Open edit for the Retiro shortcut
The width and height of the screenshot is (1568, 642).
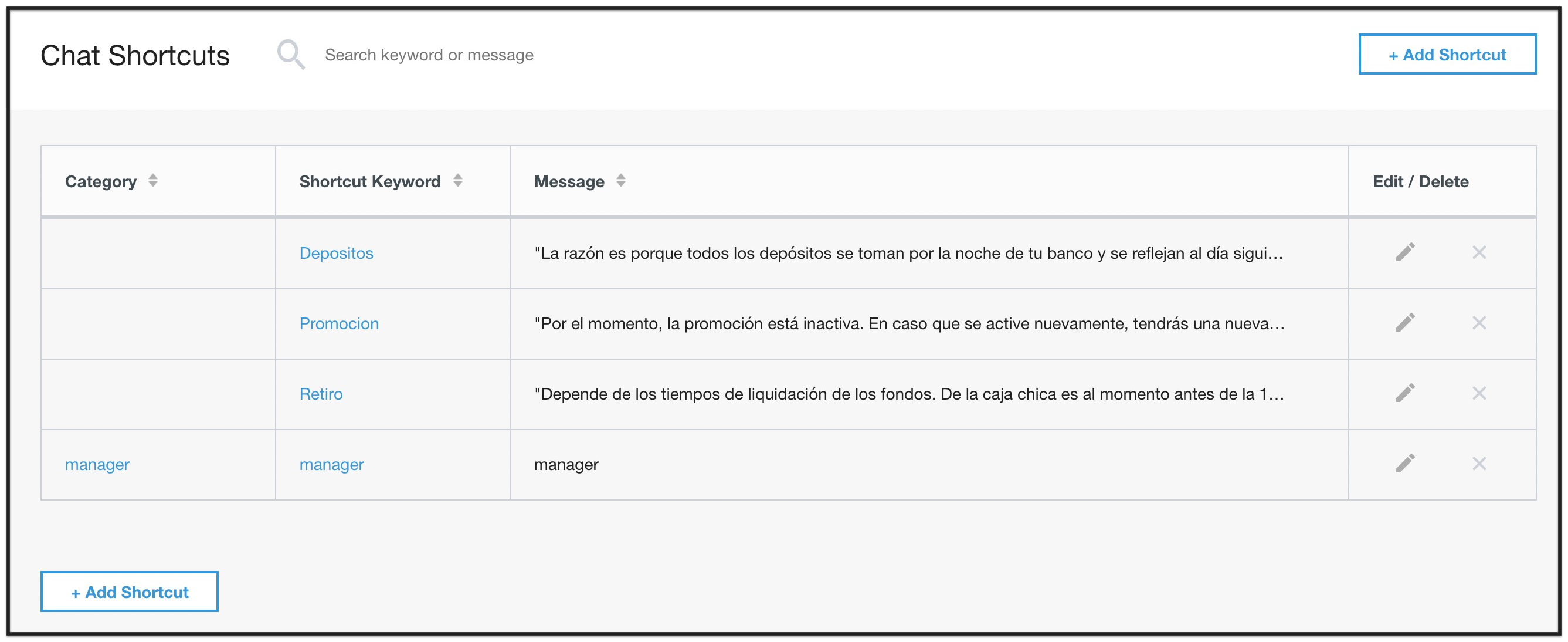tap(1405, 394)
